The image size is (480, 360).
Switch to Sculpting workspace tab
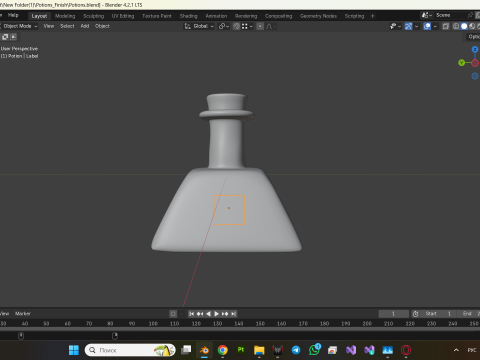[94, 16]
